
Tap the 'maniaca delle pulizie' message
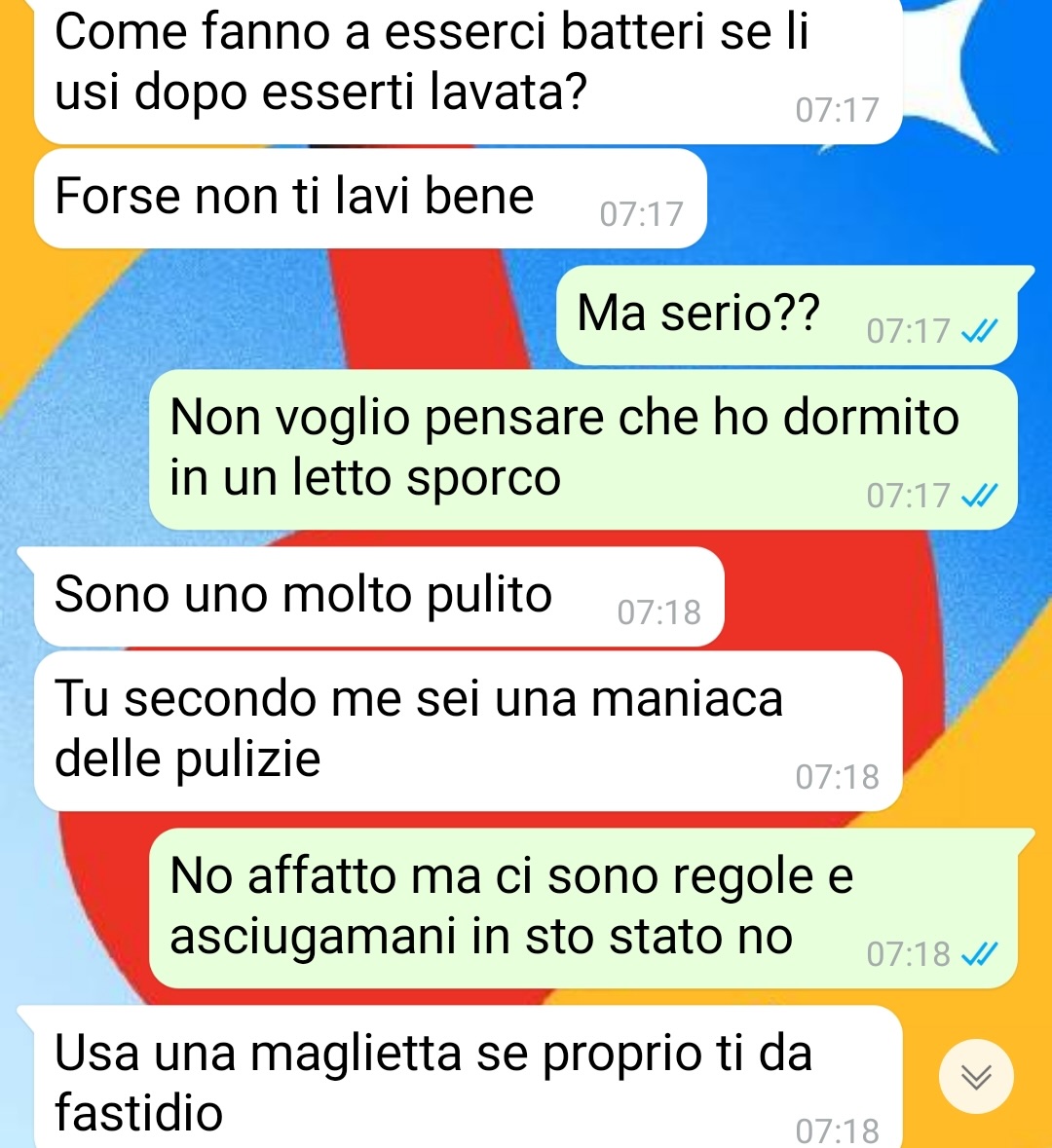pos(469,730)
